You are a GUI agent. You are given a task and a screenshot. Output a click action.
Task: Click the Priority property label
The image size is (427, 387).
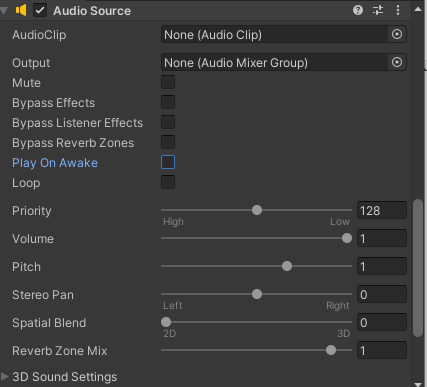32,211
